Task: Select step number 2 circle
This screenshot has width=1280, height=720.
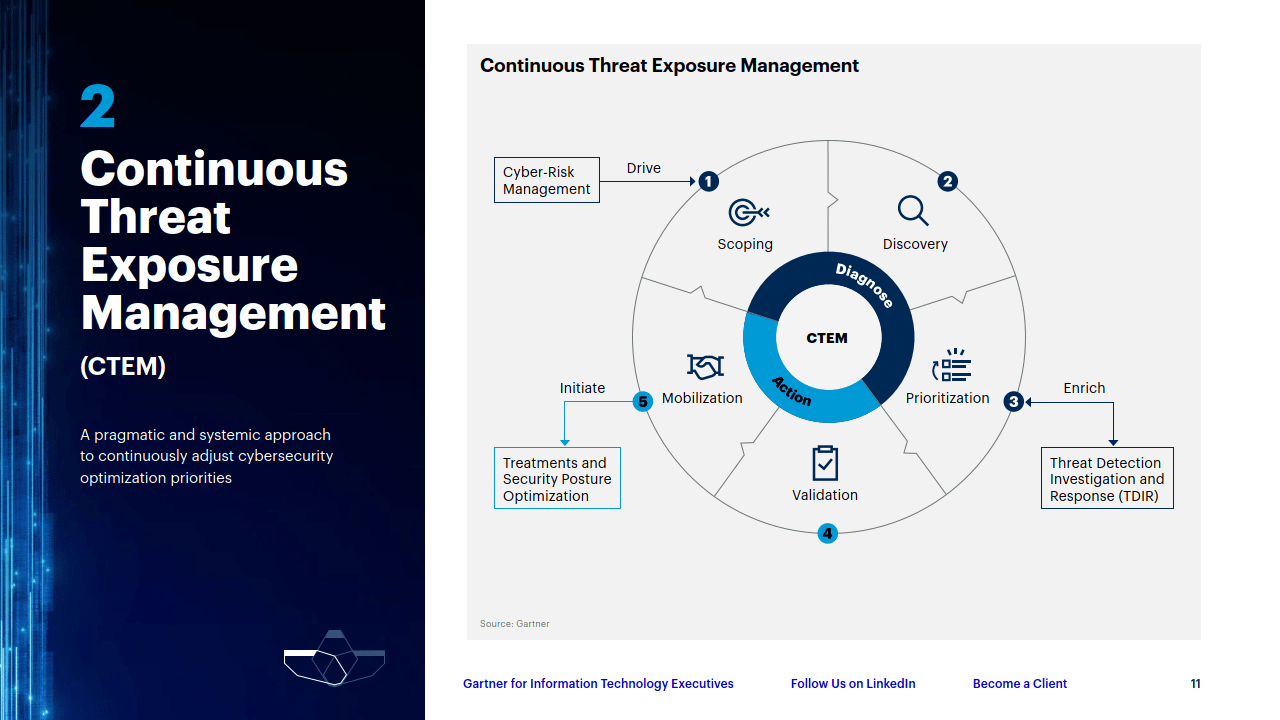Action: click(947, 181)
